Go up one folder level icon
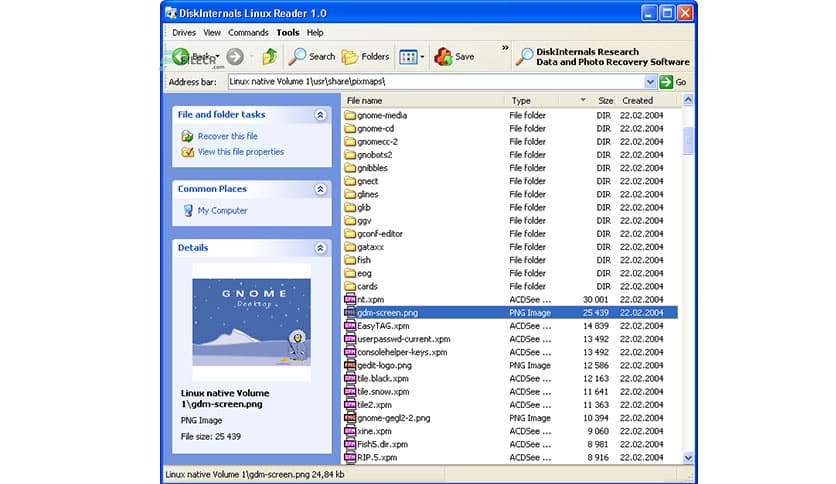Screen dimensions: 836x484 [270, 57]
